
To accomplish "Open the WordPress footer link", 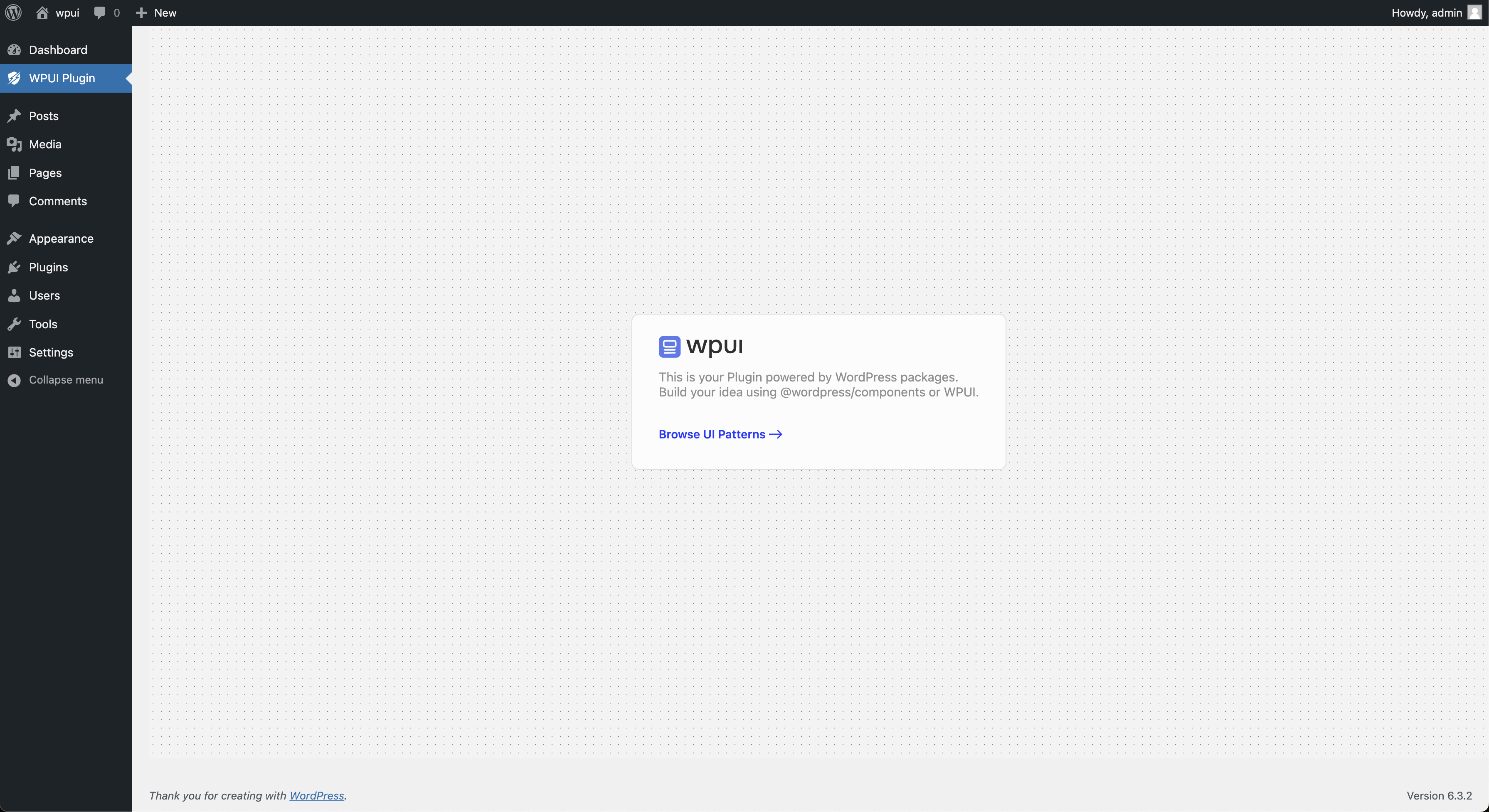I will pos(316,796).
